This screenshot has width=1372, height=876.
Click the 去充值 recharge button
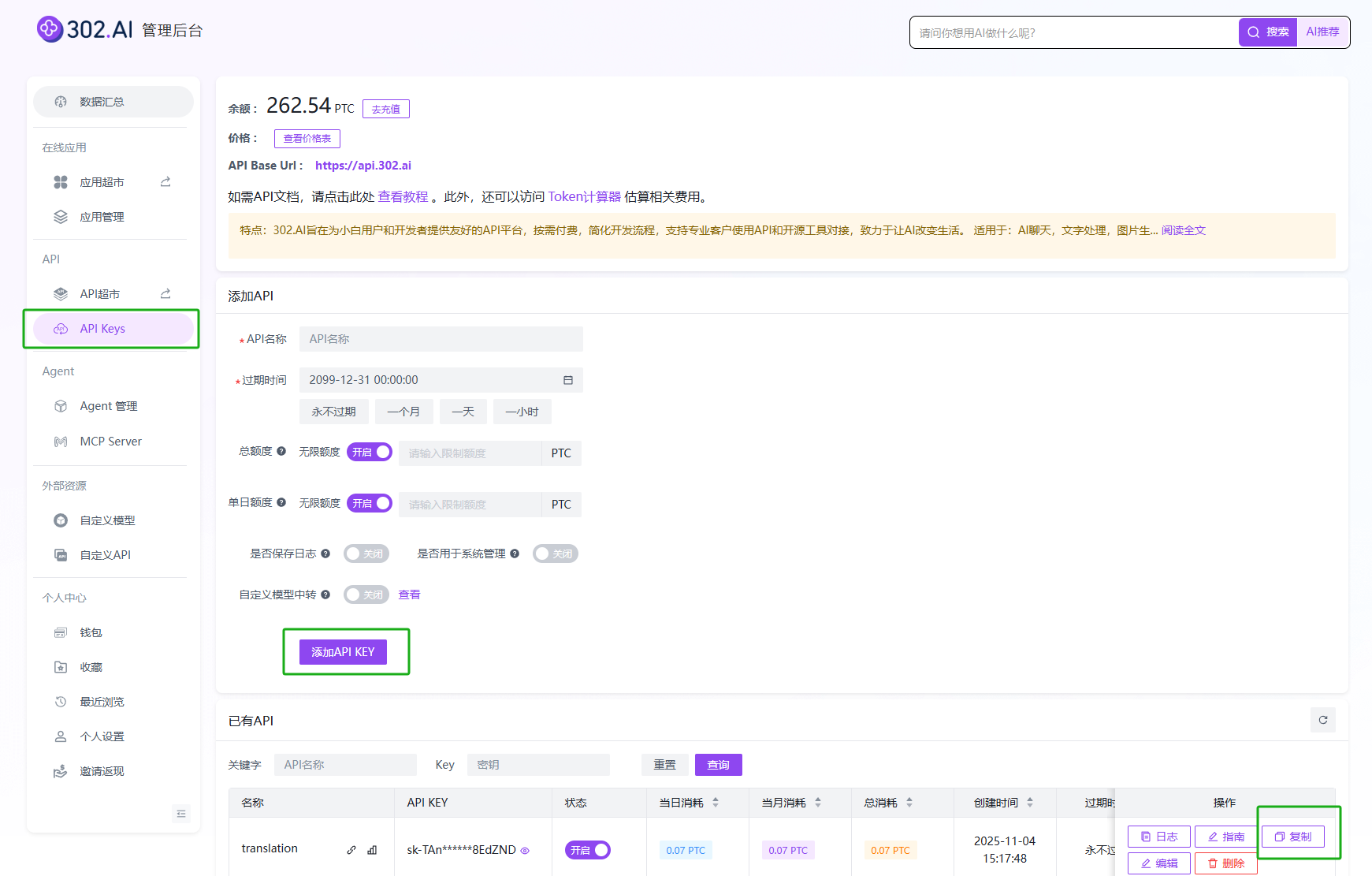click(385, 108)
